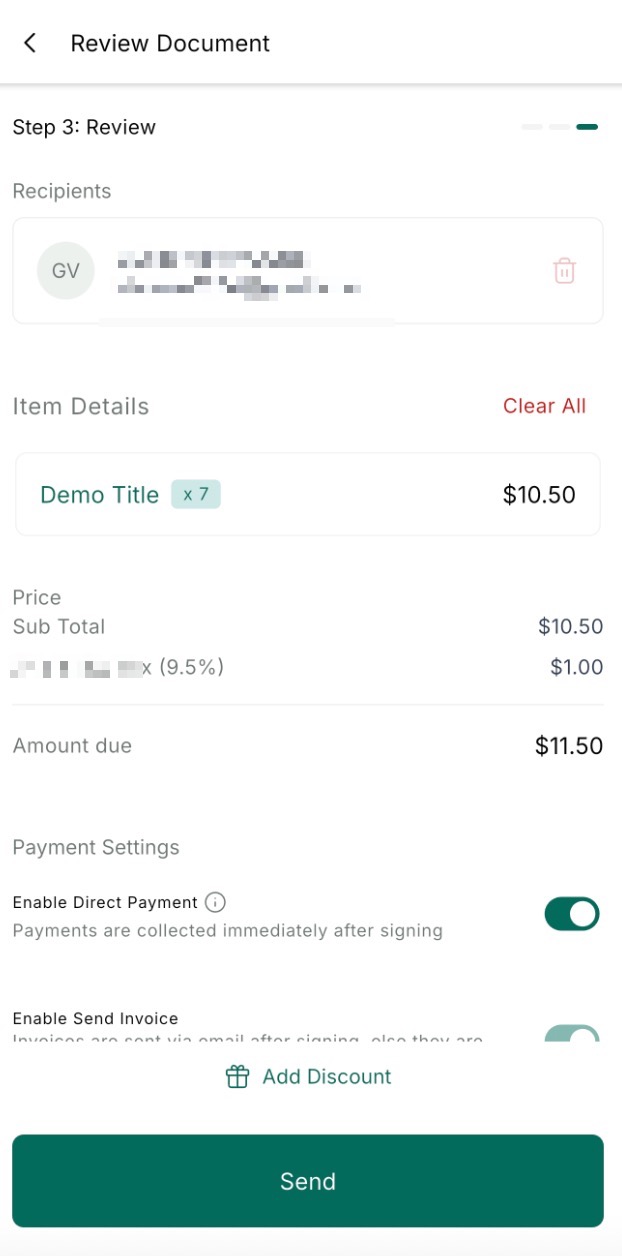
Task: Open the Add Discount text link
Action: pos(327,1077)
